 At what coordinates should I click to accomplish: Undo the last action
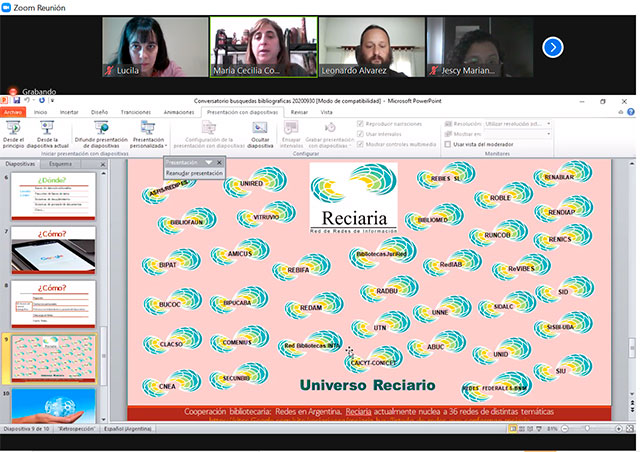point(27,100)
